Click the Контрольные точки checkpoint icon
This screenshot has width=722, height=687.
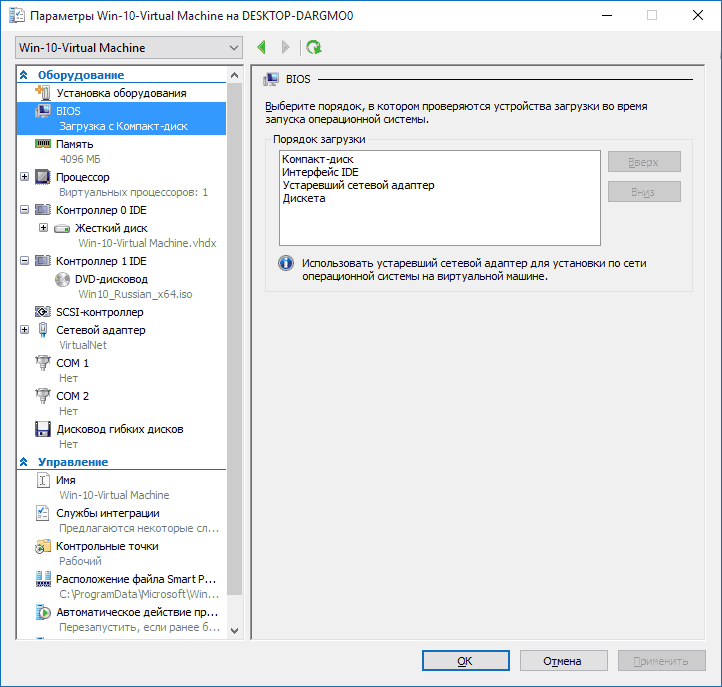43,547
